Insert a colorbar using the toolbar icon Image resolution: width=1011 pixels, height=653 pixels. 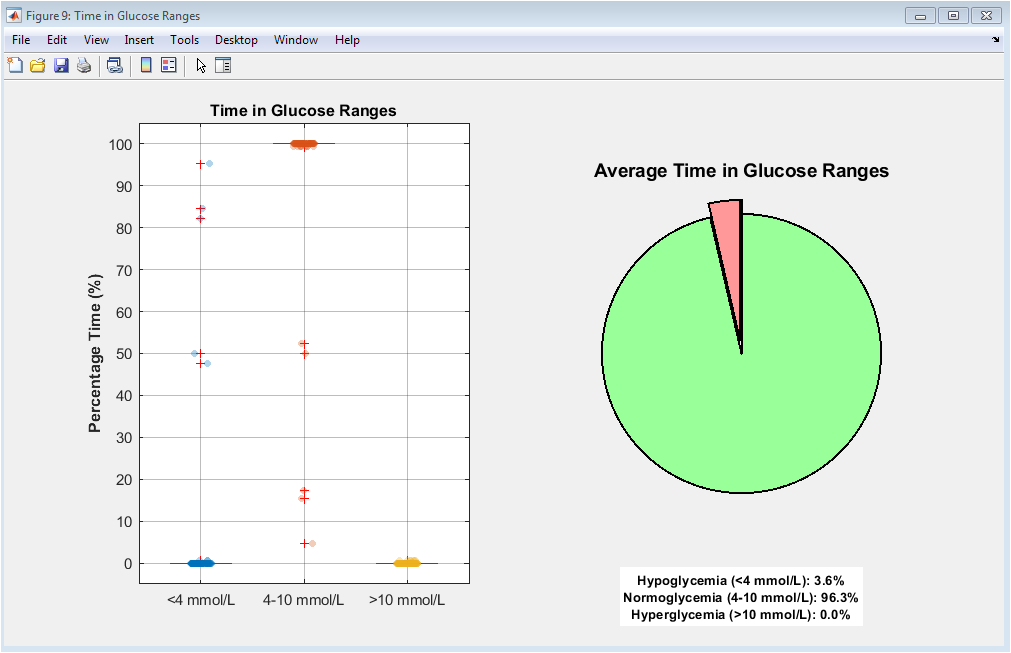tap(146, 66)
